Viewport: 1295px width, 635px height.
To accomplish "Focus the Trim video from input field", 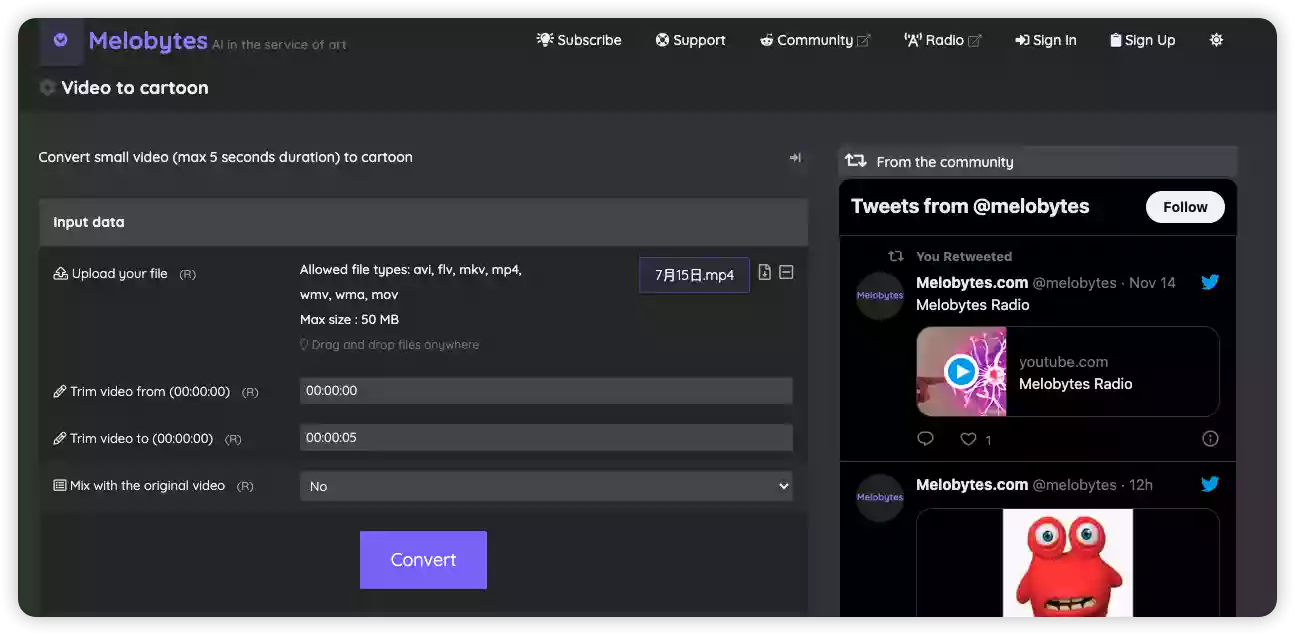I will coord(546,391).
